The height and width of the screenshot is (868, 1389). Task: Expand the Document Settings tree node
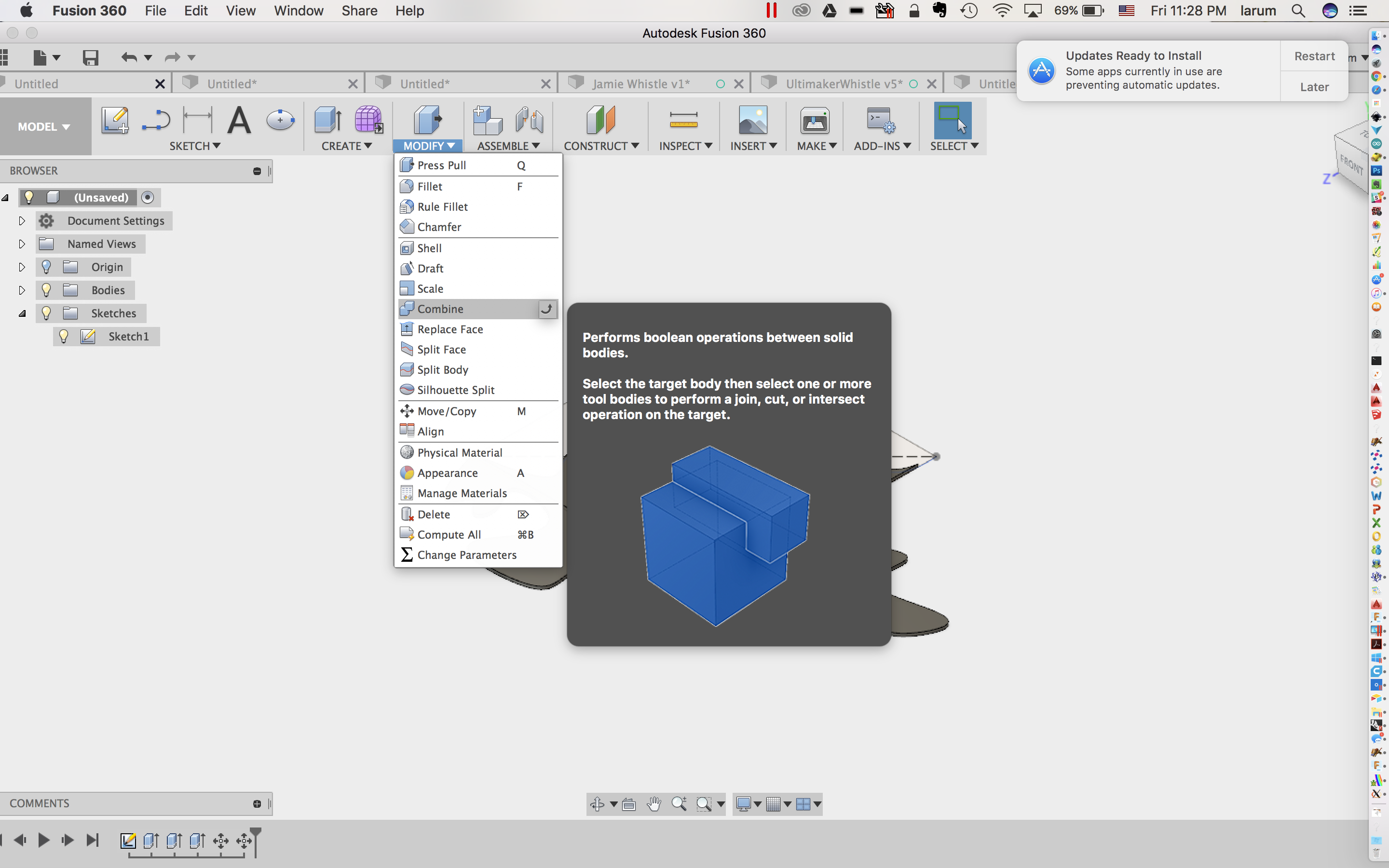(x=22, y=220)
